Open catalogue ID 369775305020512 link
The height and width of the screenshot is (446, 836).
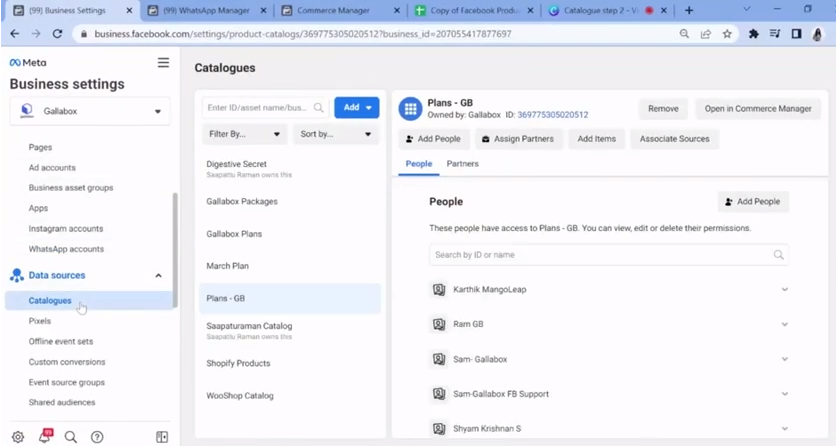click(x=552, y=115)
